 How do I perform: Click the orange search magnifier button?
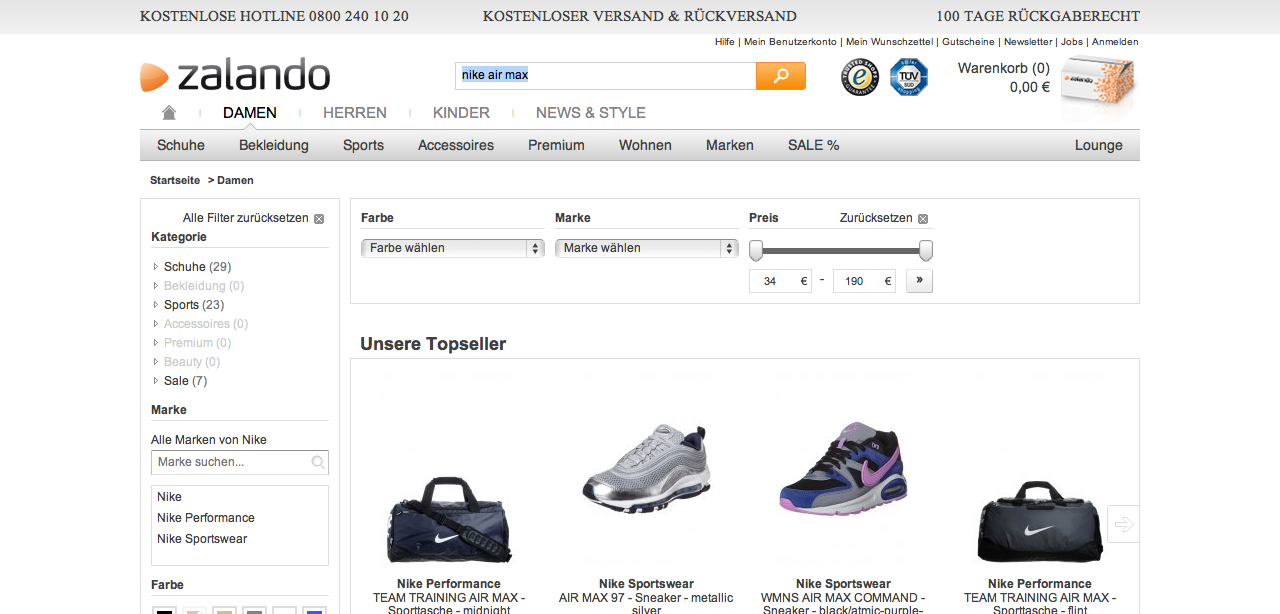point(780,76)
